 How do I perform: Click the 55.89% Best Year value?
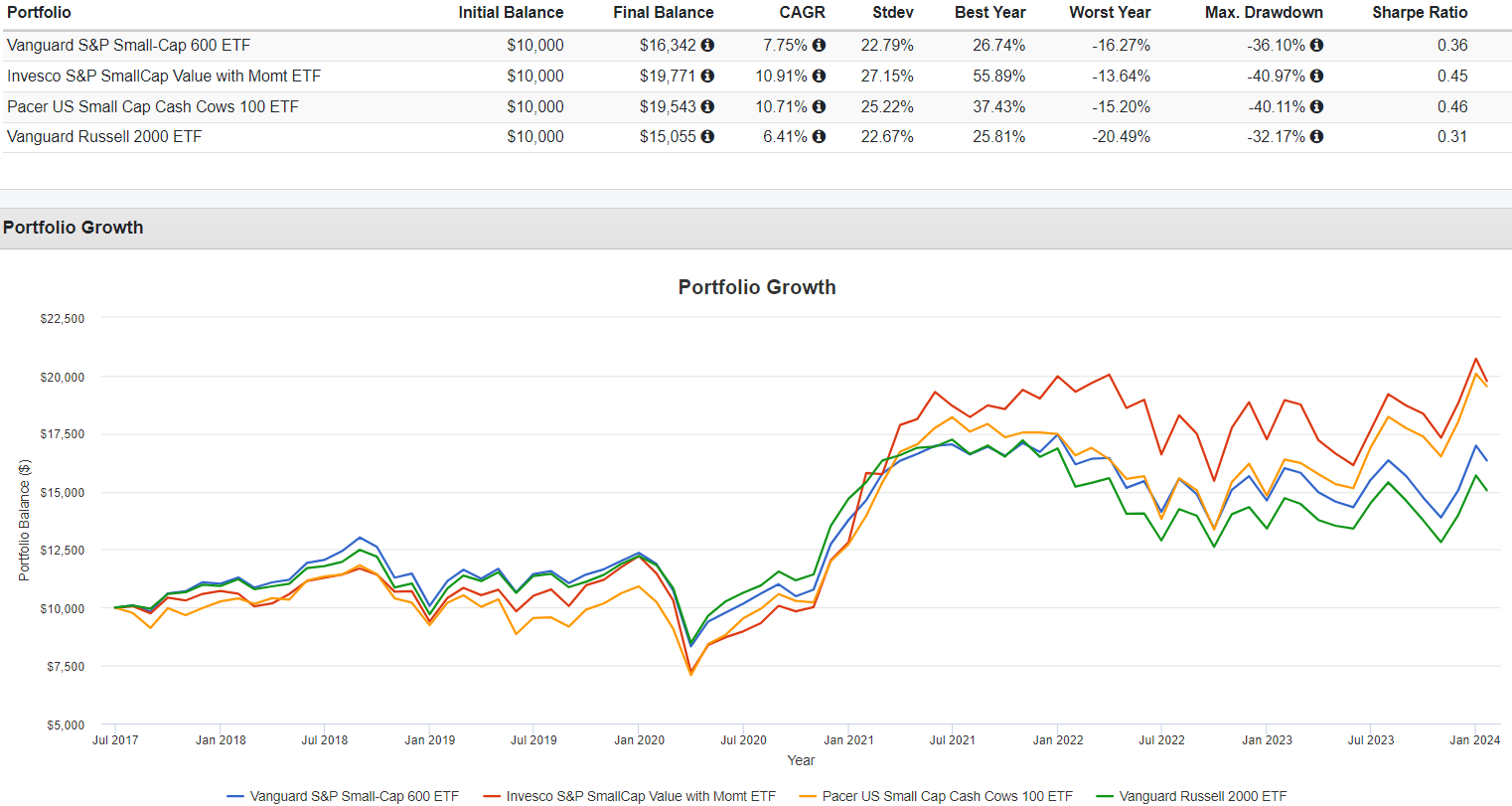(999, 76)
